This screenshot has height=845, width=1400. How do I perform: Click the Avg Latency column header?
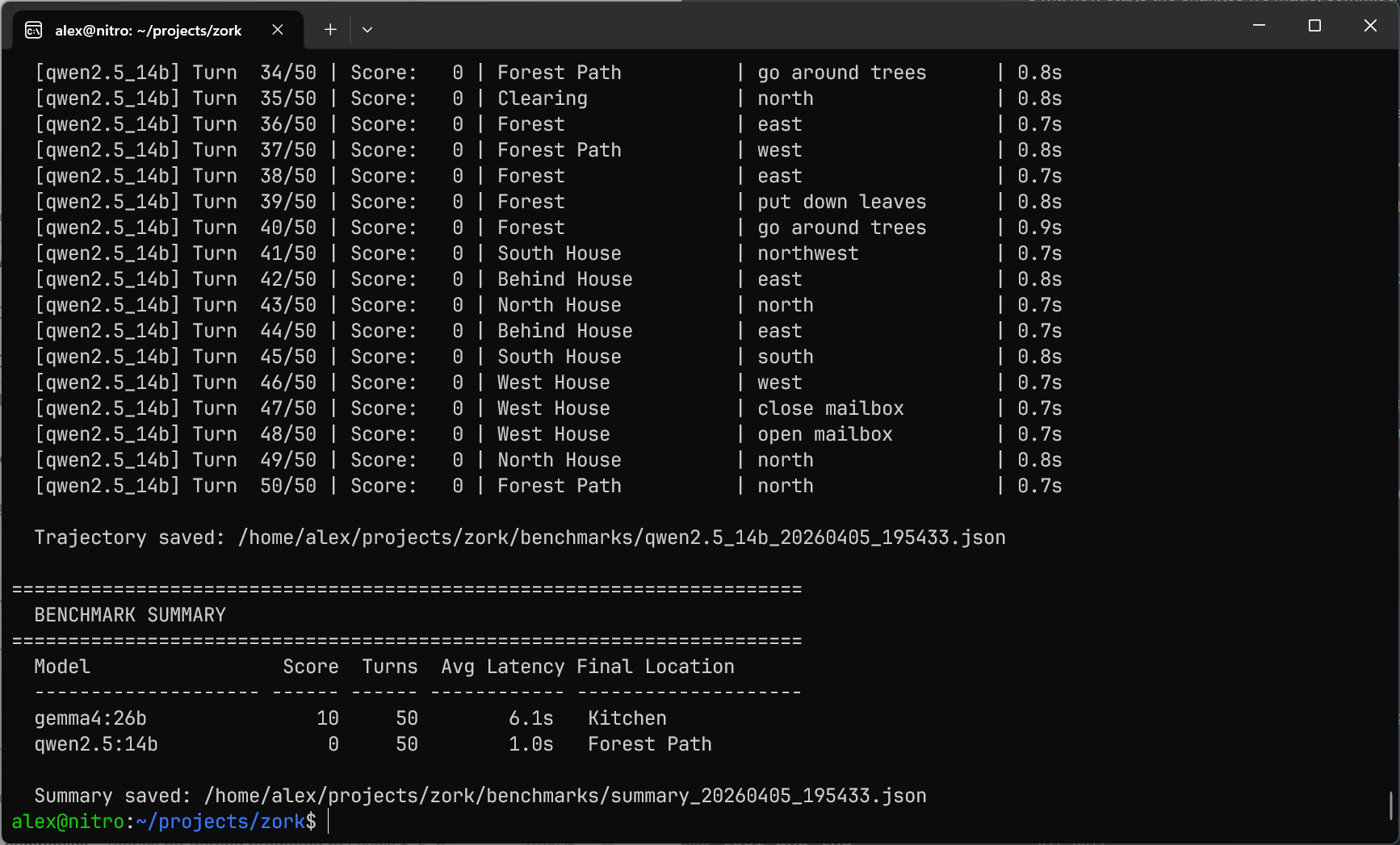(x=502, y=666)
